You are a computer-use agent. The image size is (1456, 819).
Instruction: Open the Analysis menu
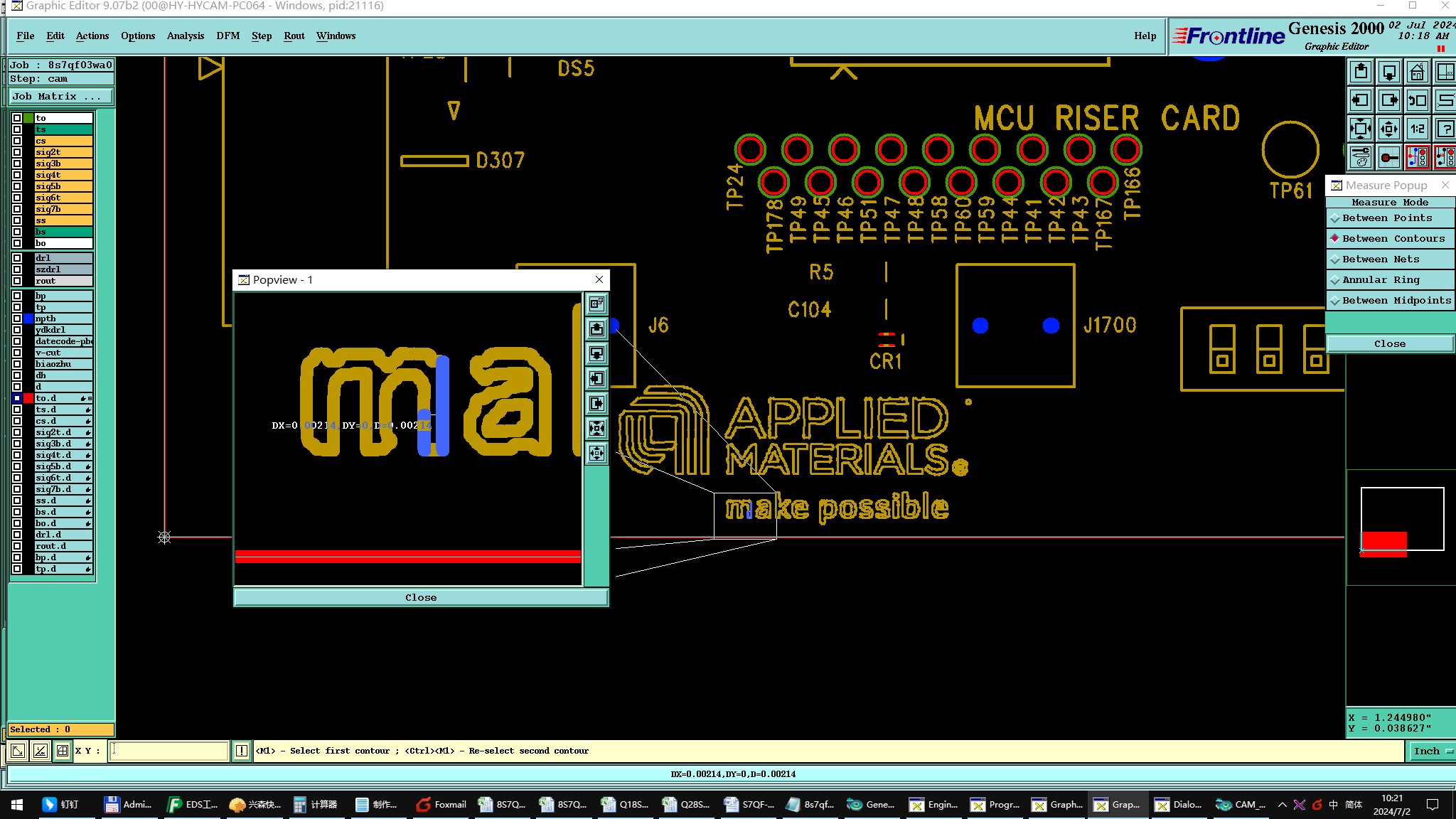tap(185, 36)
